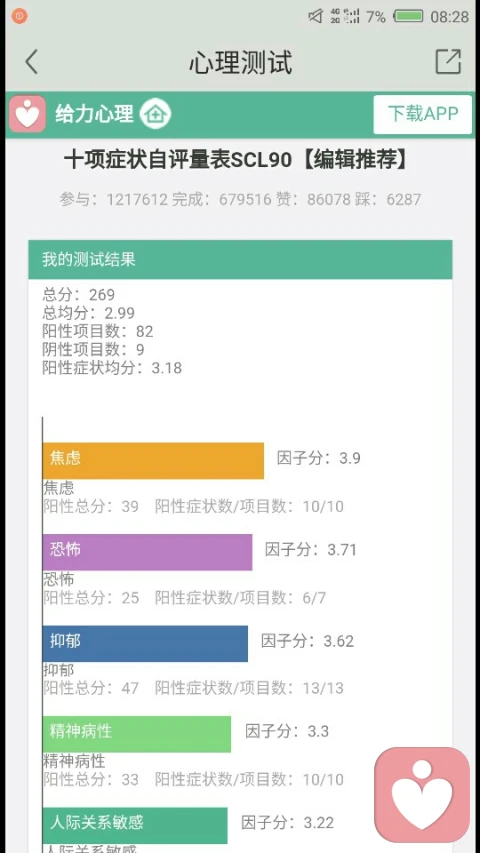Click the 下载APP button
The image size is (480, 853).
423,114
